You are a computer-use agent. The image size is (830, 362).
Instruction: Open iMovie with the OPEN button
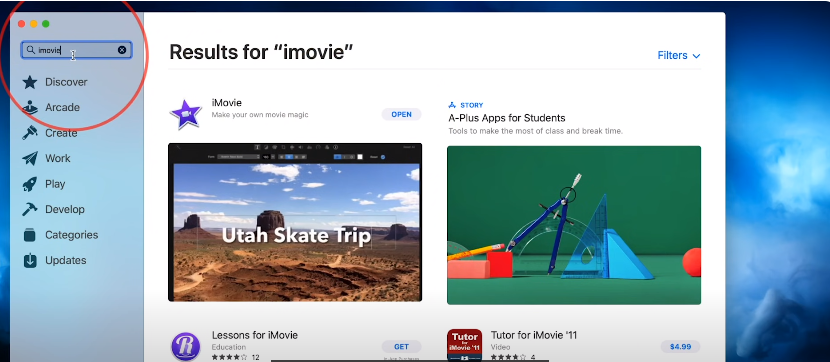tap(401, 114)
